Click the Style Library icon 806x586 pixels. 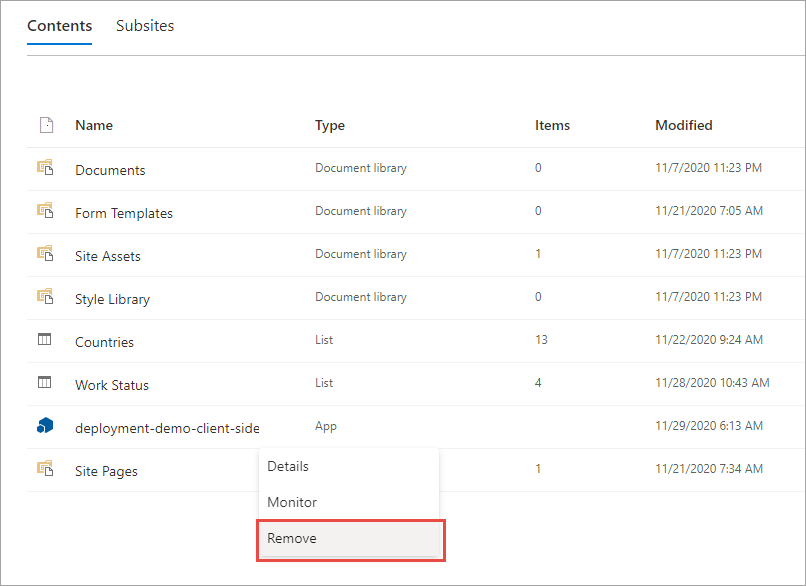click(45, 297)
